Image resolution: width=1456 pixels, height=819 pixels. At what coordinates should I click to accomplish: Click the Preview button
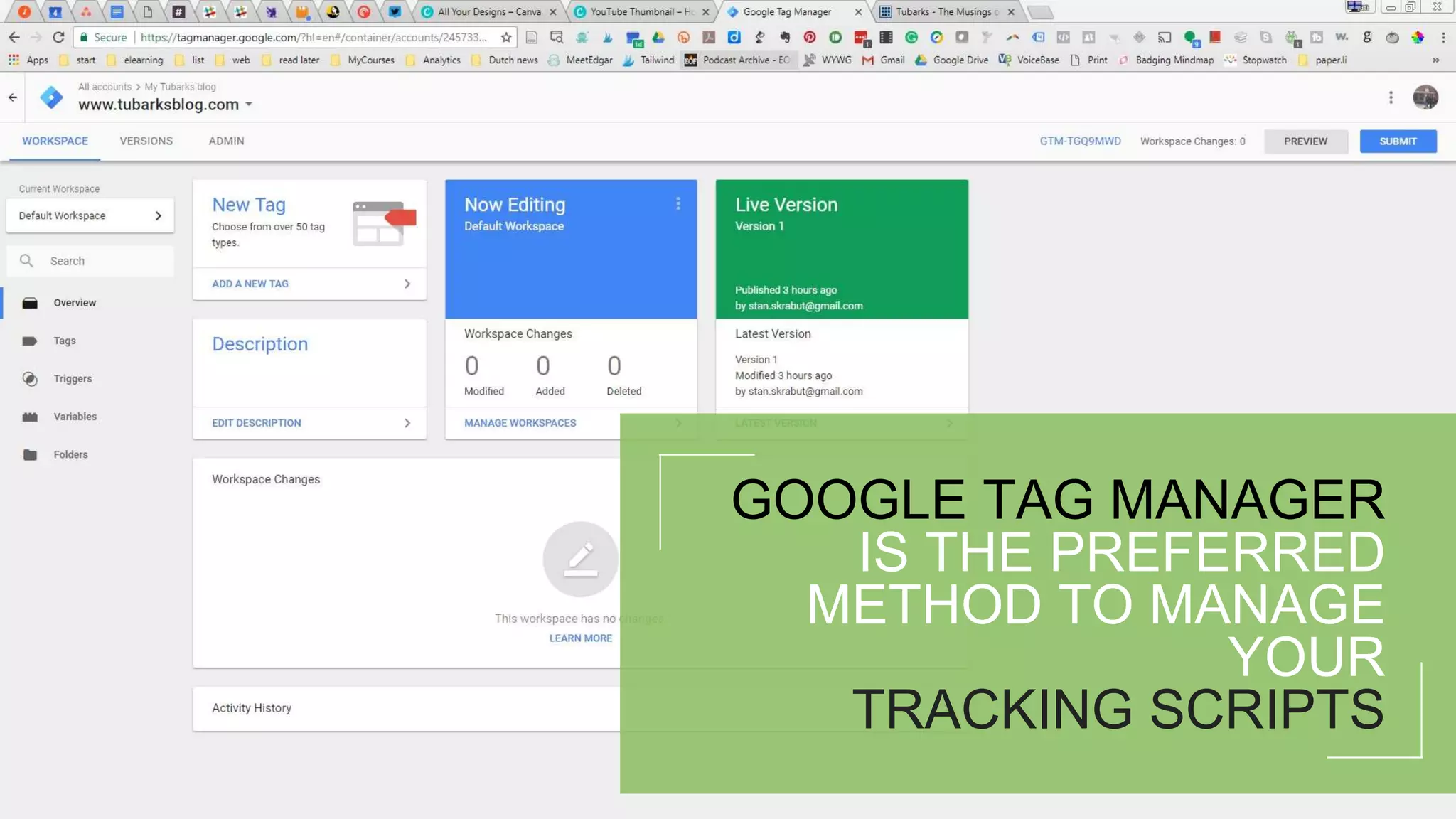click(x=1305, y=141)
